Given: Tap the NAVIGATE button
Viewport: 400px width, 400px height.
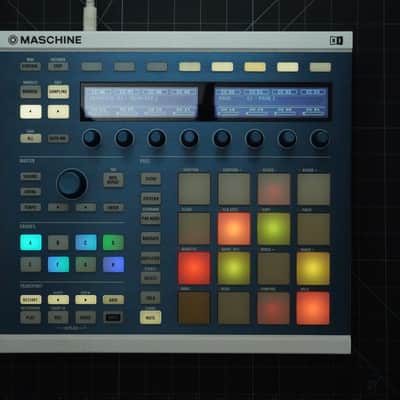Looking at the screenshot, I should tap(151, 238).
